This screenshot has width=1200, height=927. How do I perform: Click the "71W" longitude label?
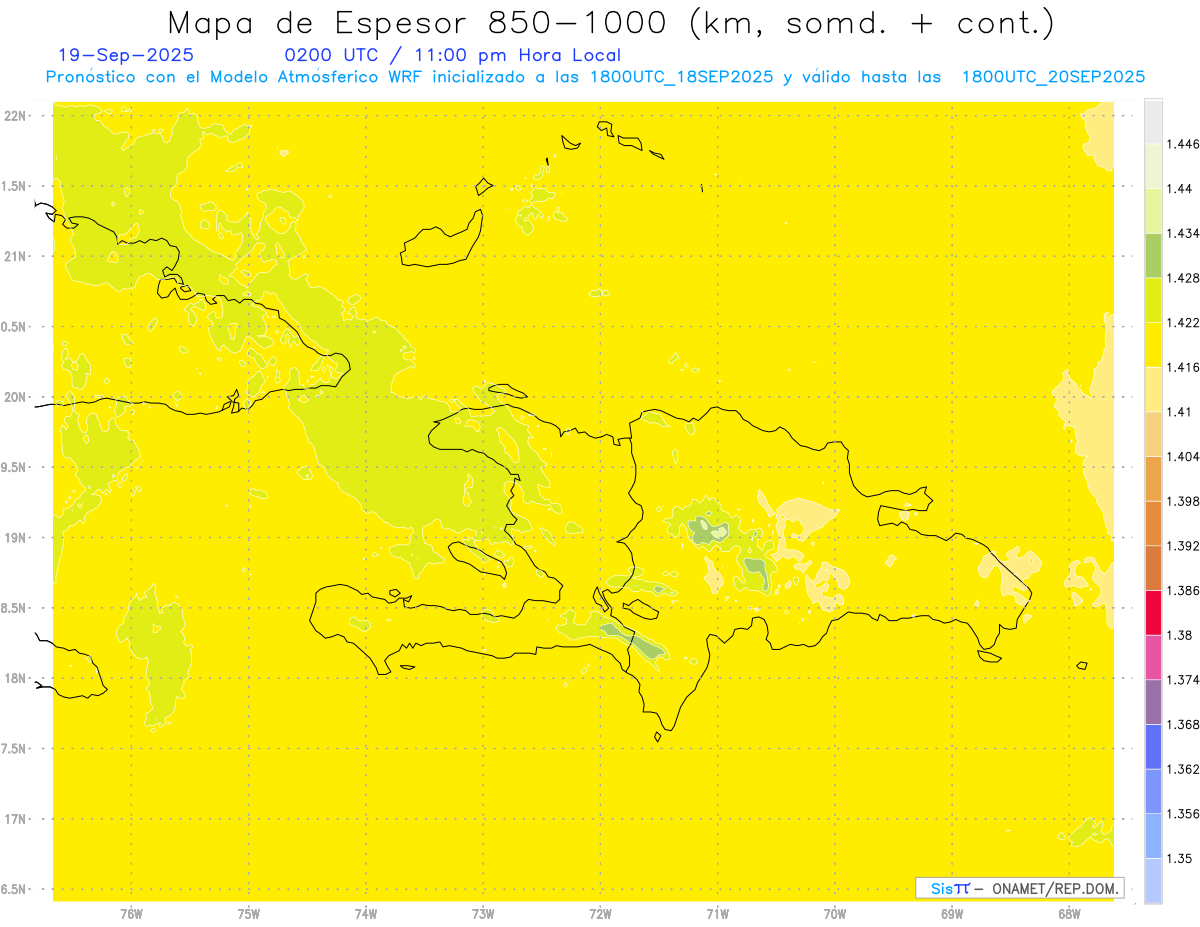pos(717,914)
